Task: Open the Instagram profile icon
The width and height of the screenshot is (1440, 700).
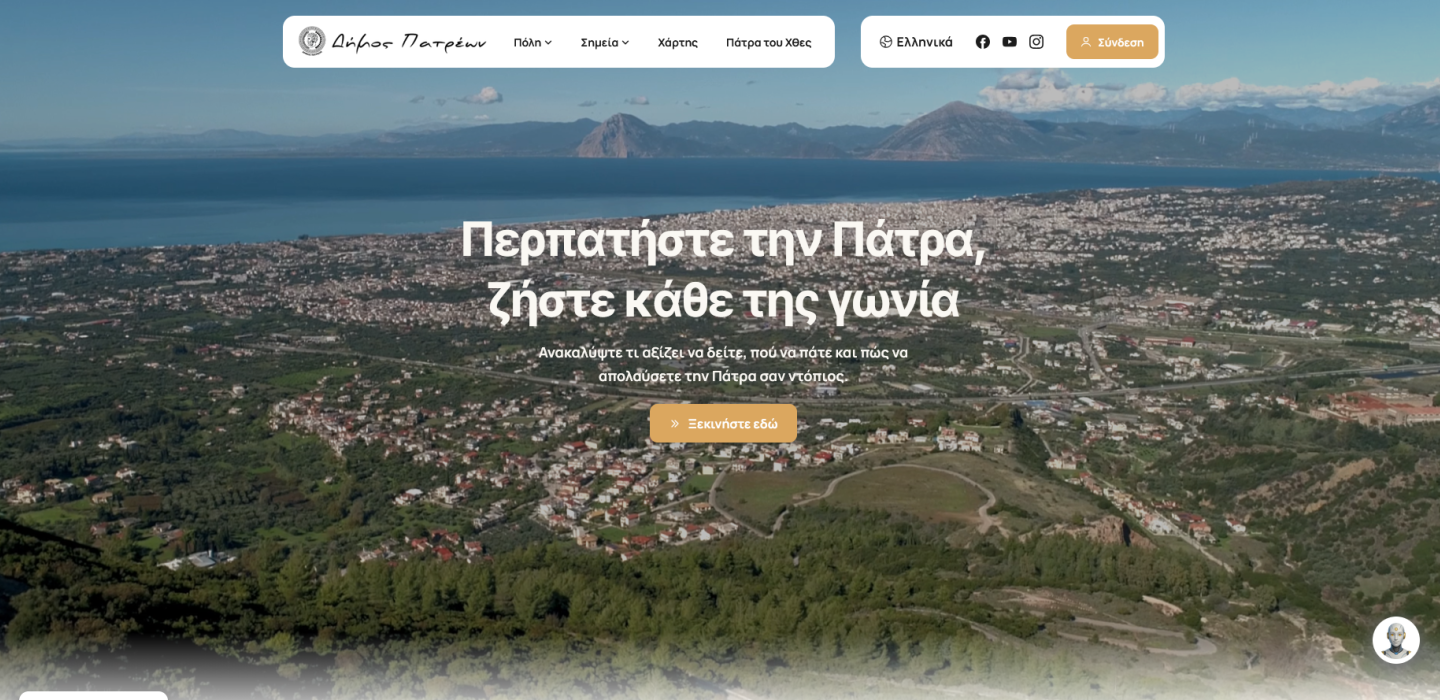Action: [1036, 42]
